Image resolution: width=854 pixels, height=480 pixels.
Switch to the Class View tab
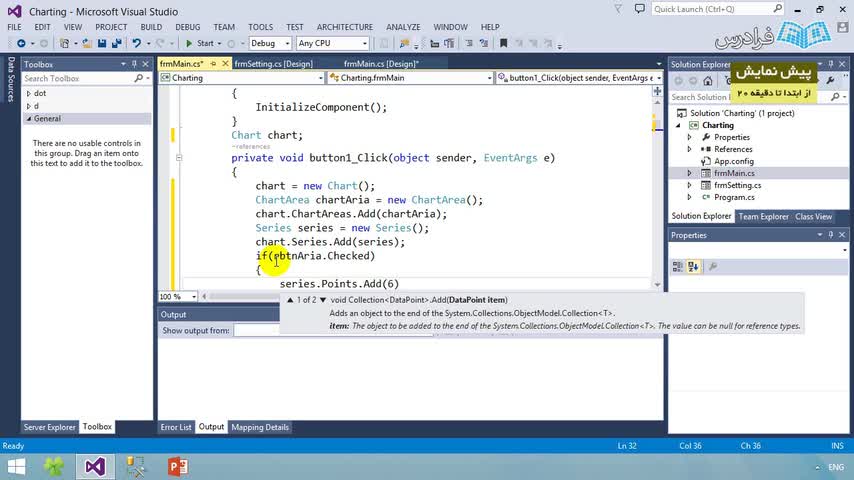click(x=813, y=216)
